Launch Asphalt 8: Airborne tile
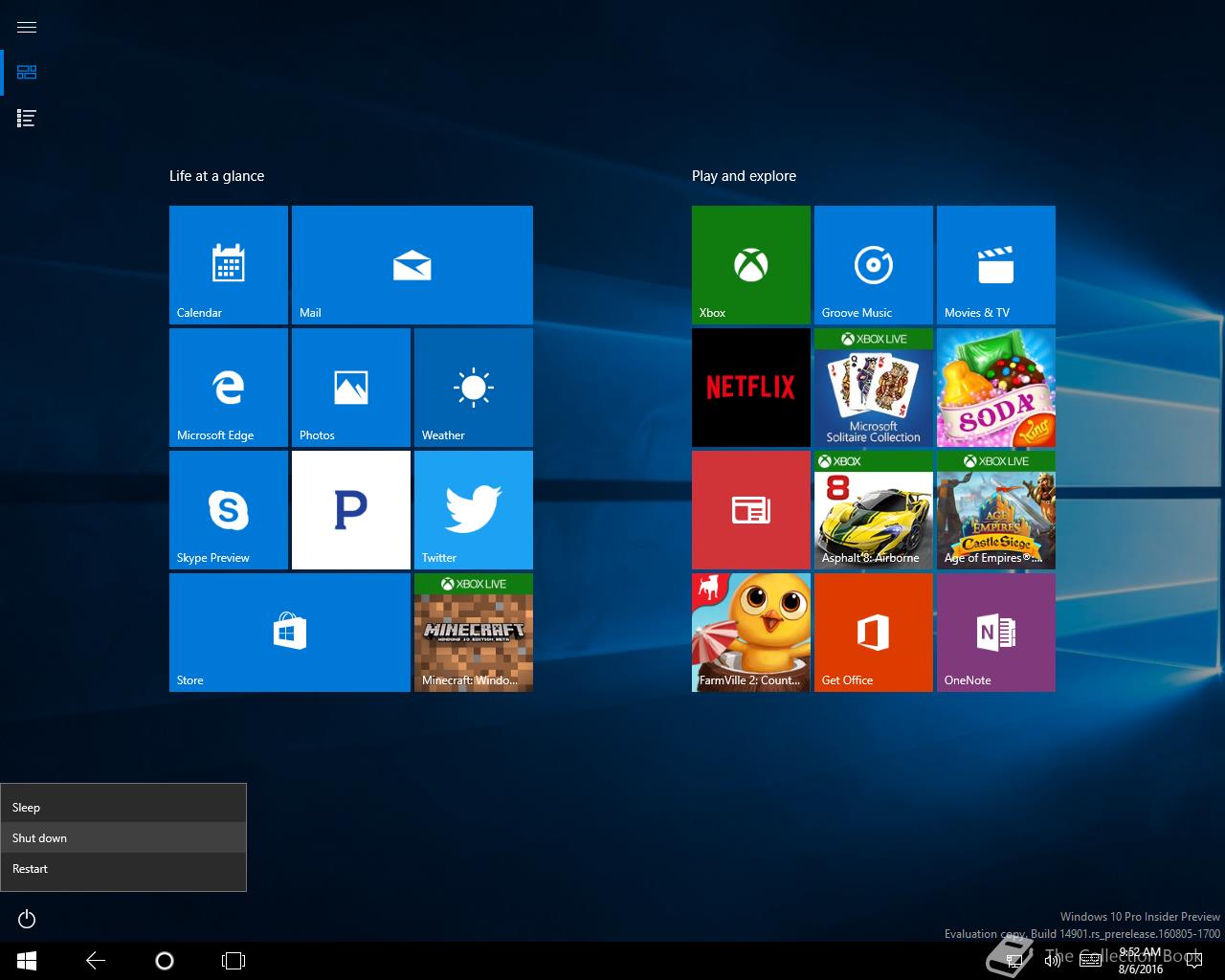 (874, 510)
